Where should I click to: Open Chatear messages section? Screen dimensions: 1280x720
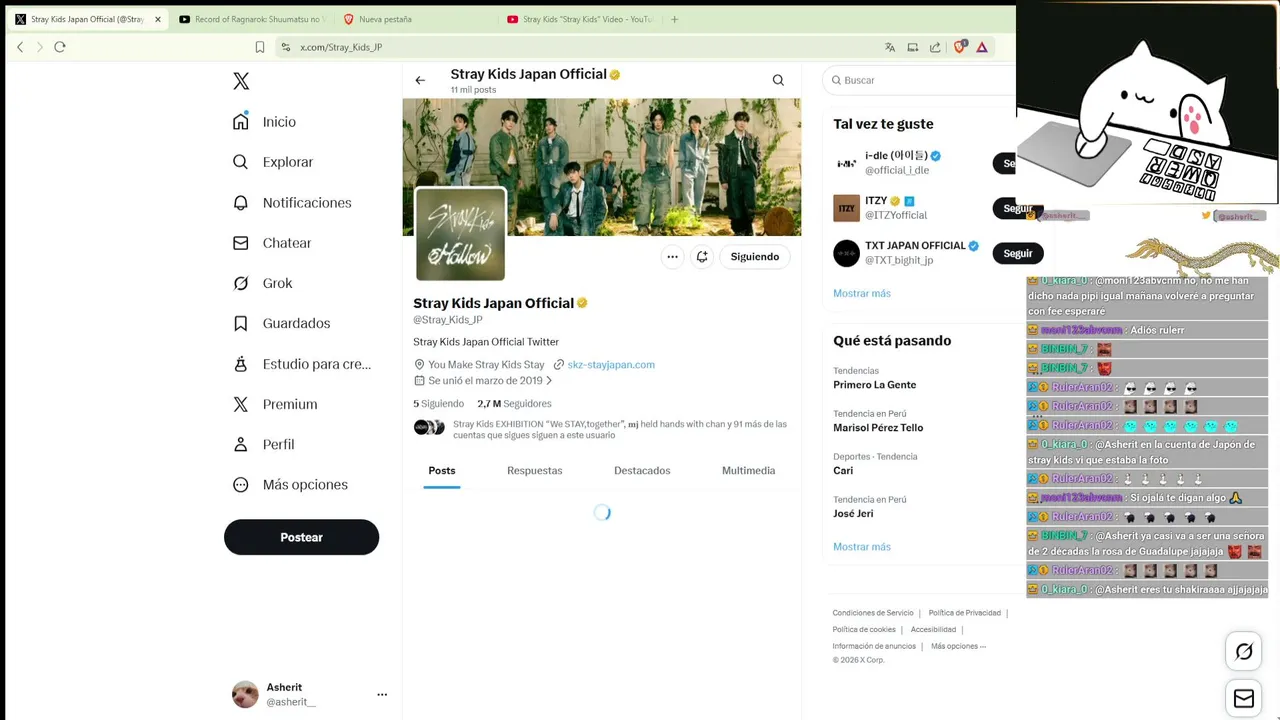(x=272, y=243)
